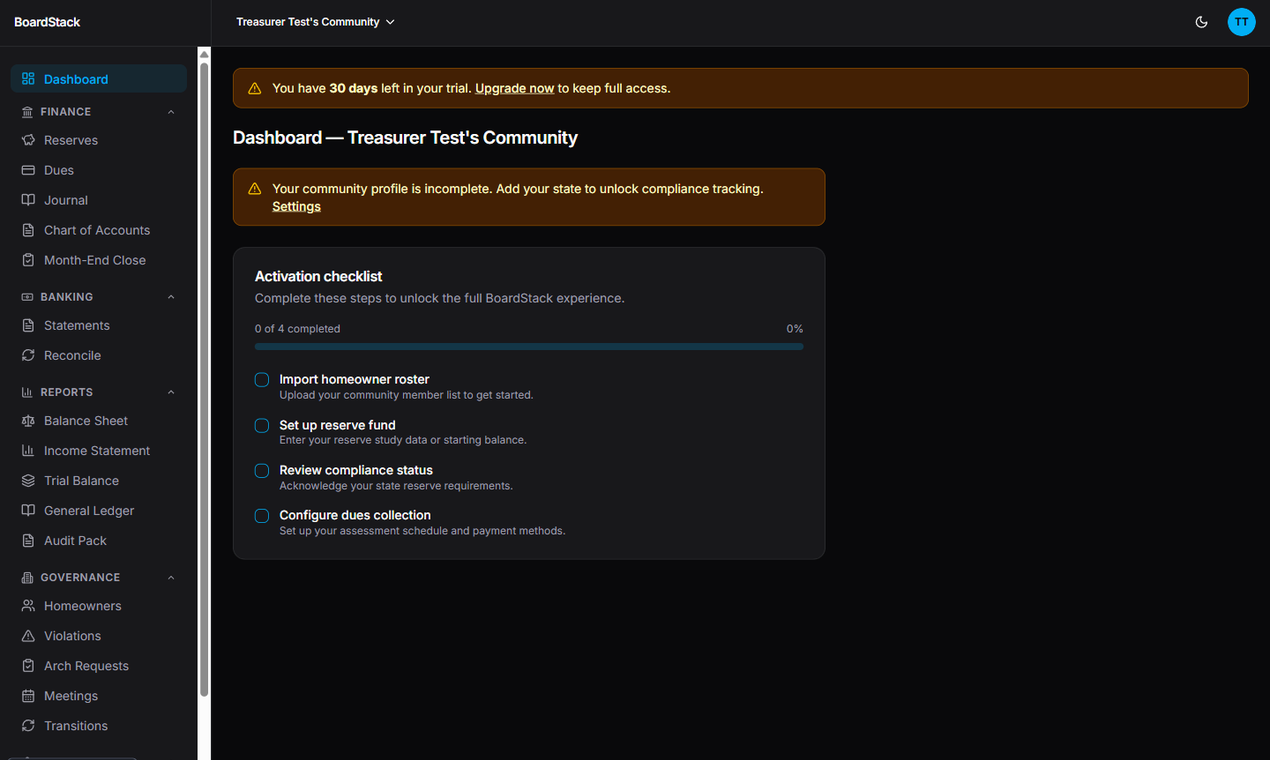Navigate to Journal
Viewport: 1270px width, 760px height.
[99, 200]
